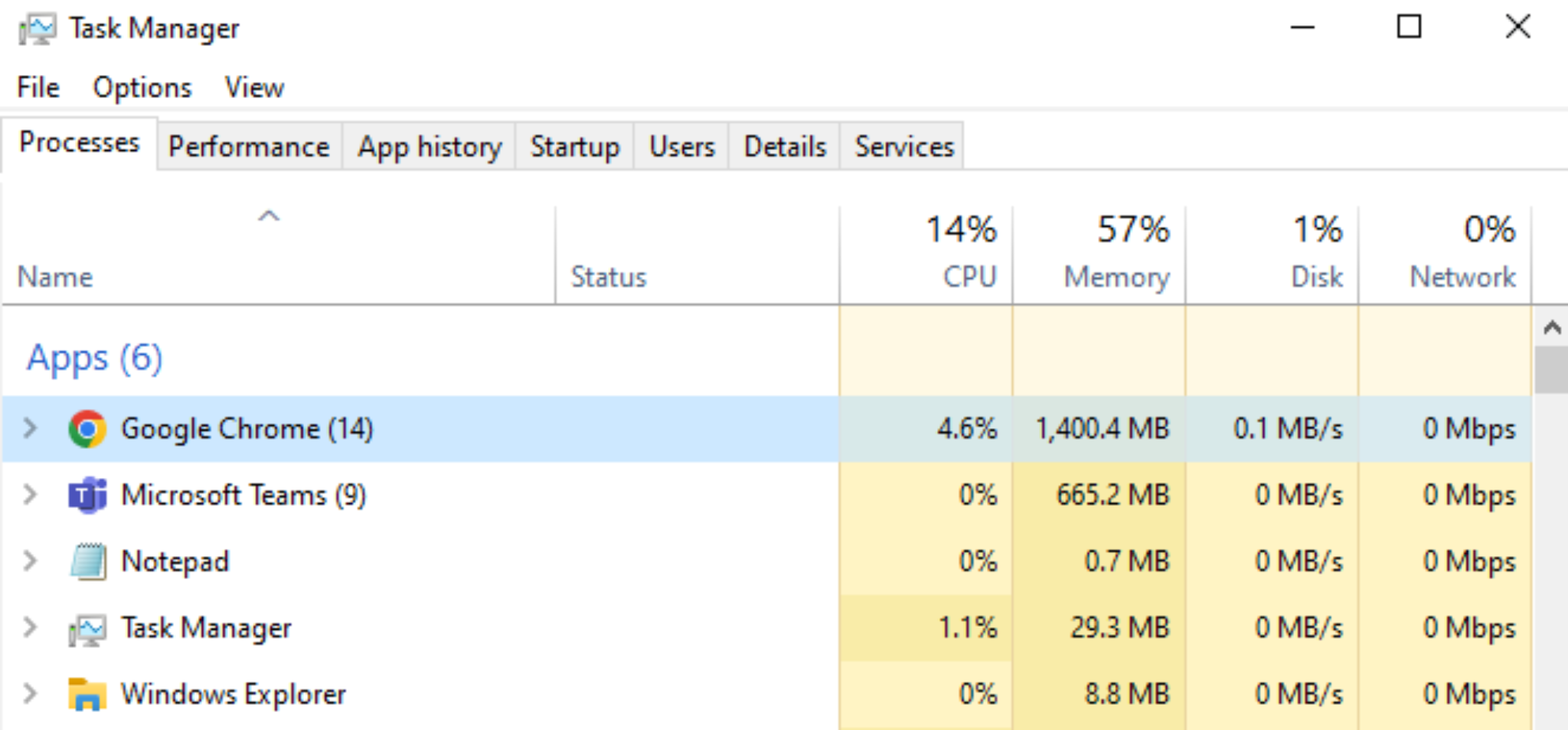1568x730 pixels.
Task: Click Teams' 0% CPU value
Action: click(978, 495)
